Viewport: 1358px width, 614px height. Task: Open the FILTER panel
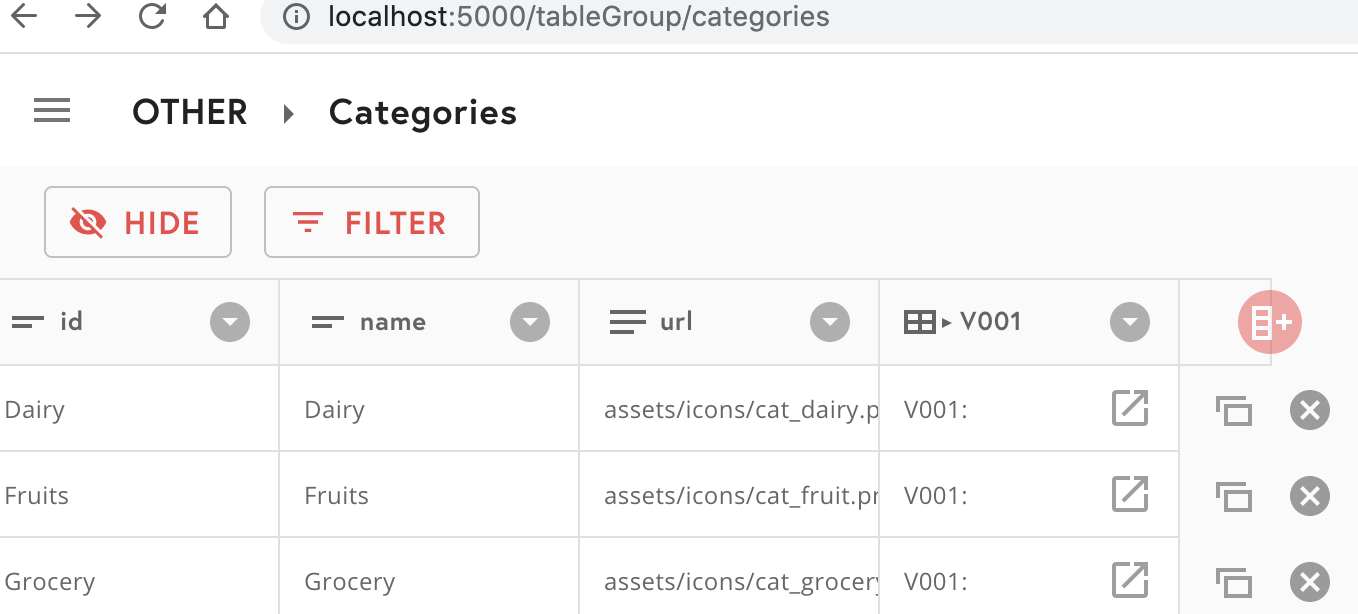[371, 222]
